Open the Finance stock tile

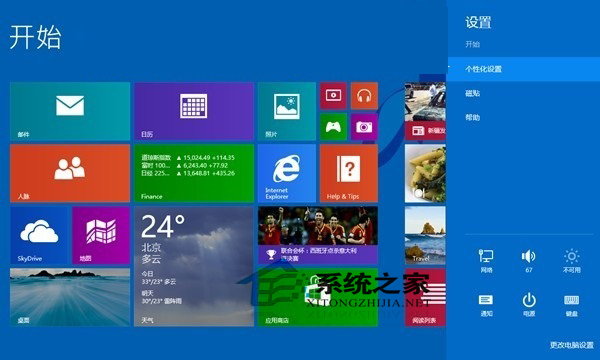(x=194, y=173)
